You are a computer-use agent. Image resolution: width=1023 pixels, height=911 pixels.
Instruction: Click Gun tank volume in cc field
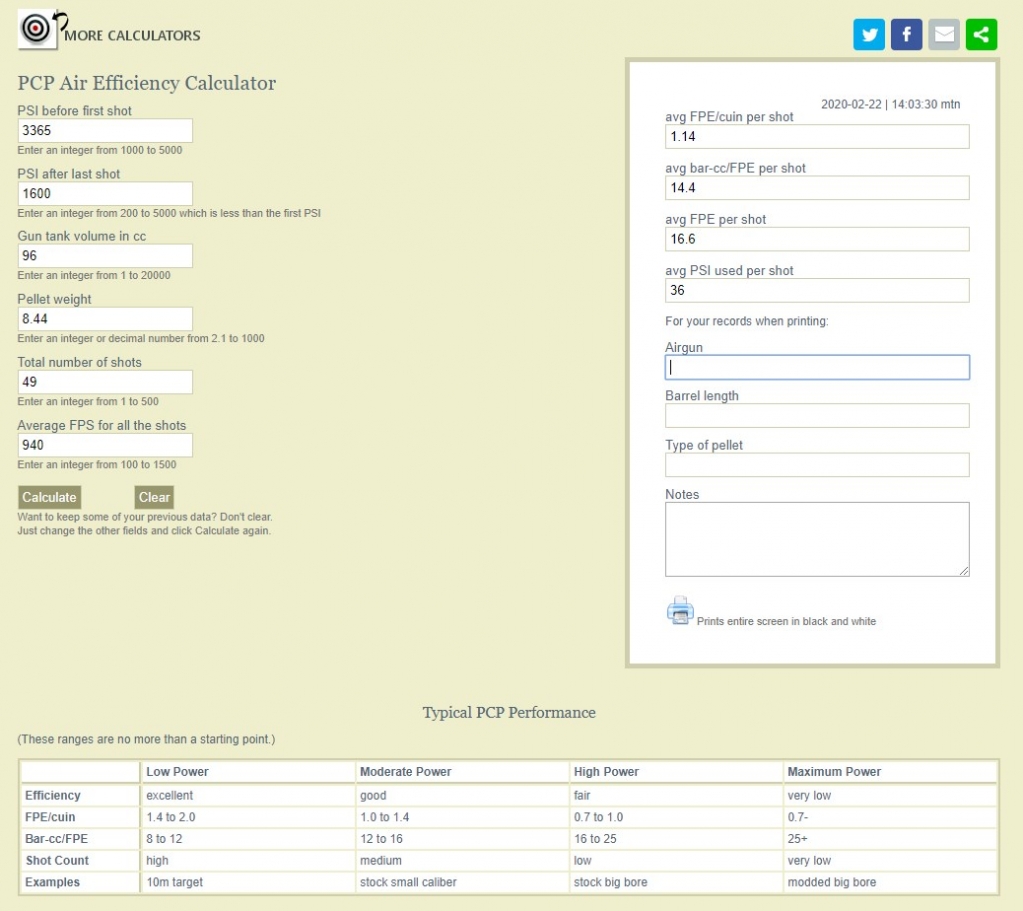105,256
